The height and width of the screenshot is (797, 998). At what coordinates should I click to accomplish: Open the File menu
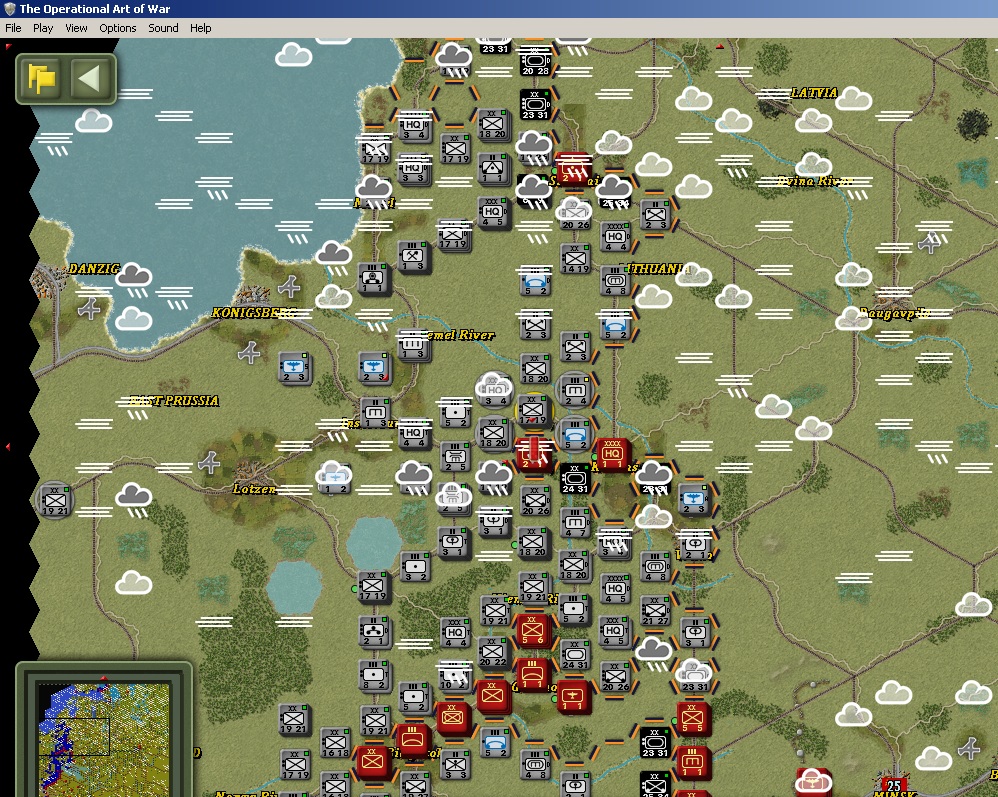[x=13, y=28]
